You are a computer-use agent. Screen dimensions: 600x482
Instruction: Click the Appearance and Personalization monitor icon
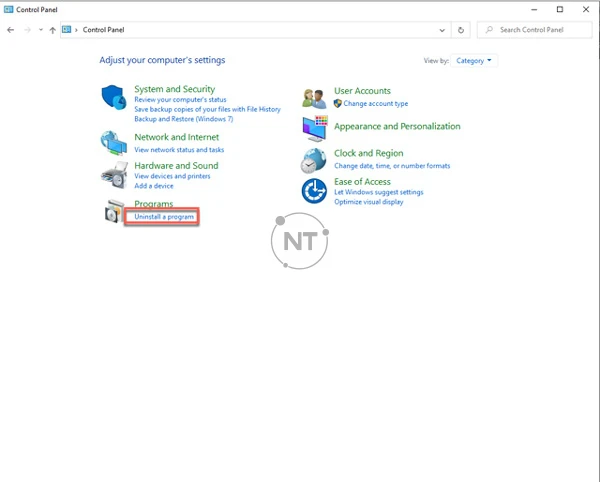click(315, 128)
